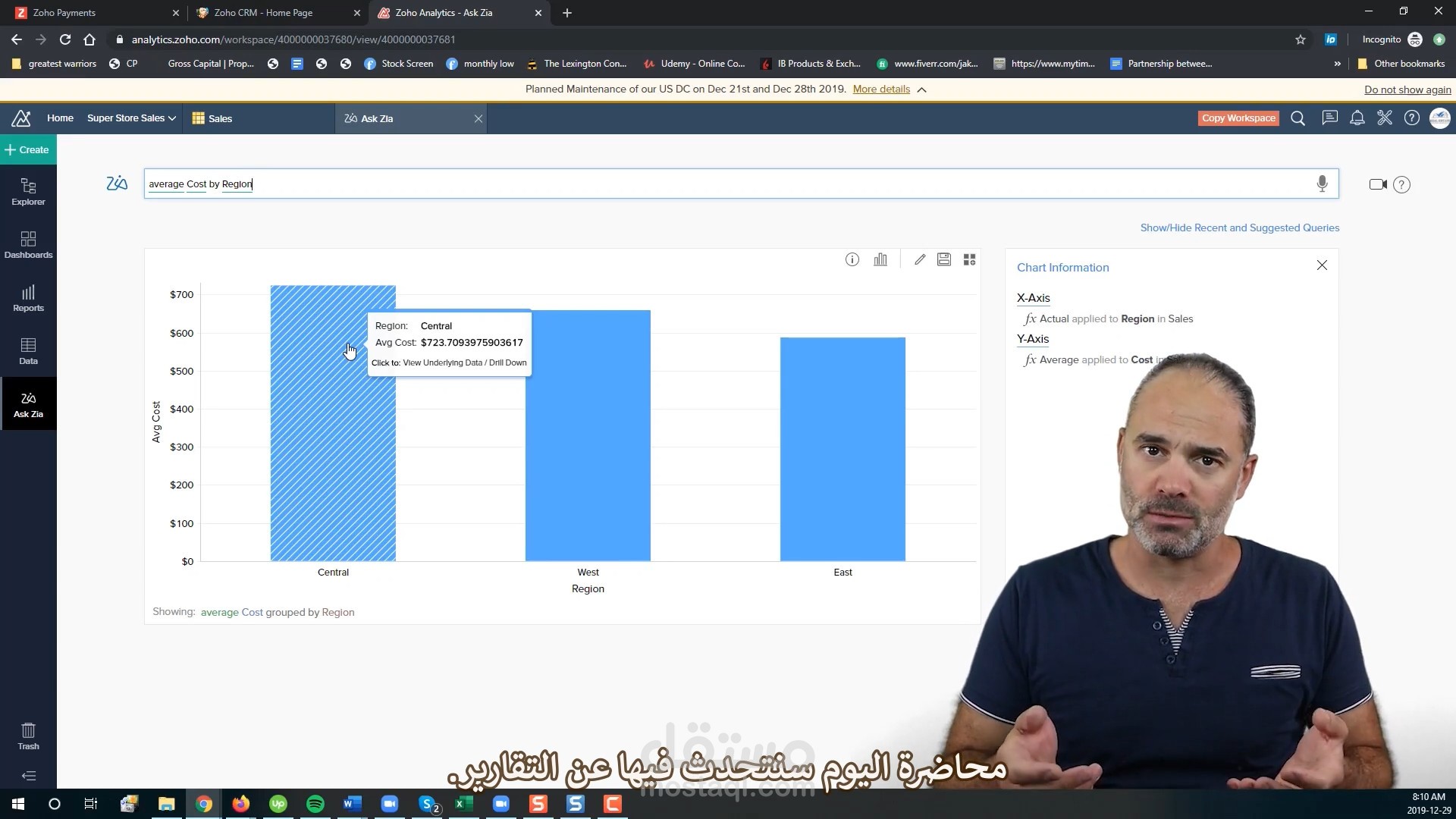The image size is (1456, 819).
Task: Open the comments chat icon in header
Action: (x=1329, y=118)
